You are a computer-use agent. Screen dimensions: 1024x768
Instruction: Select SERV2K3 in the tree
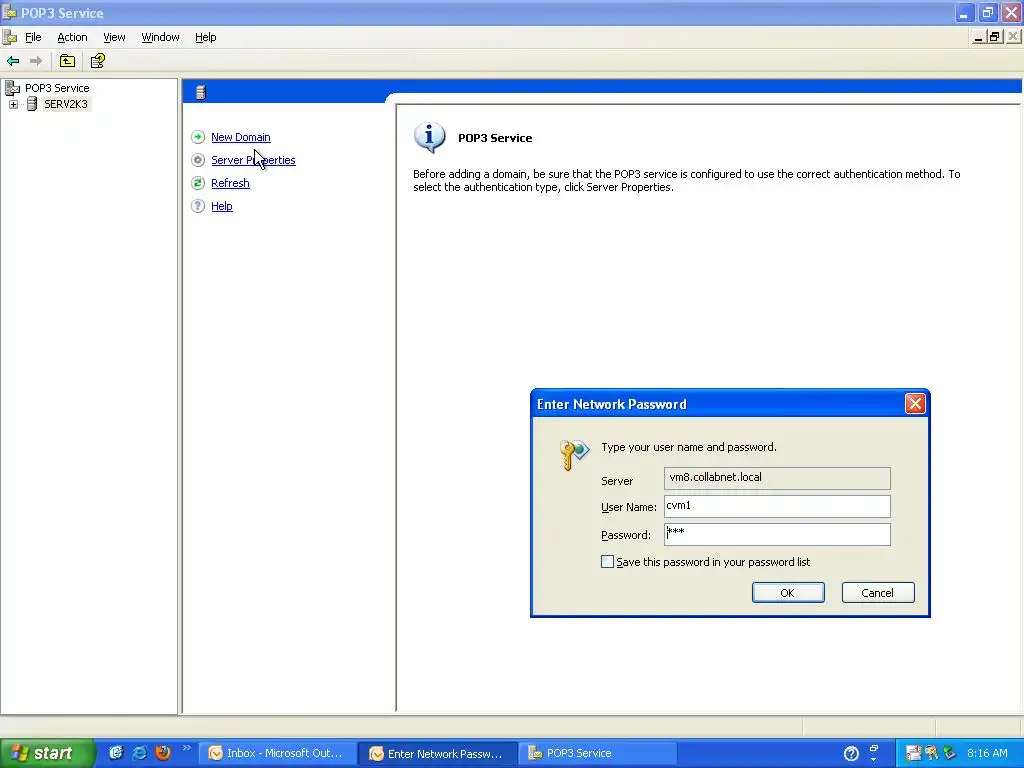65,104
